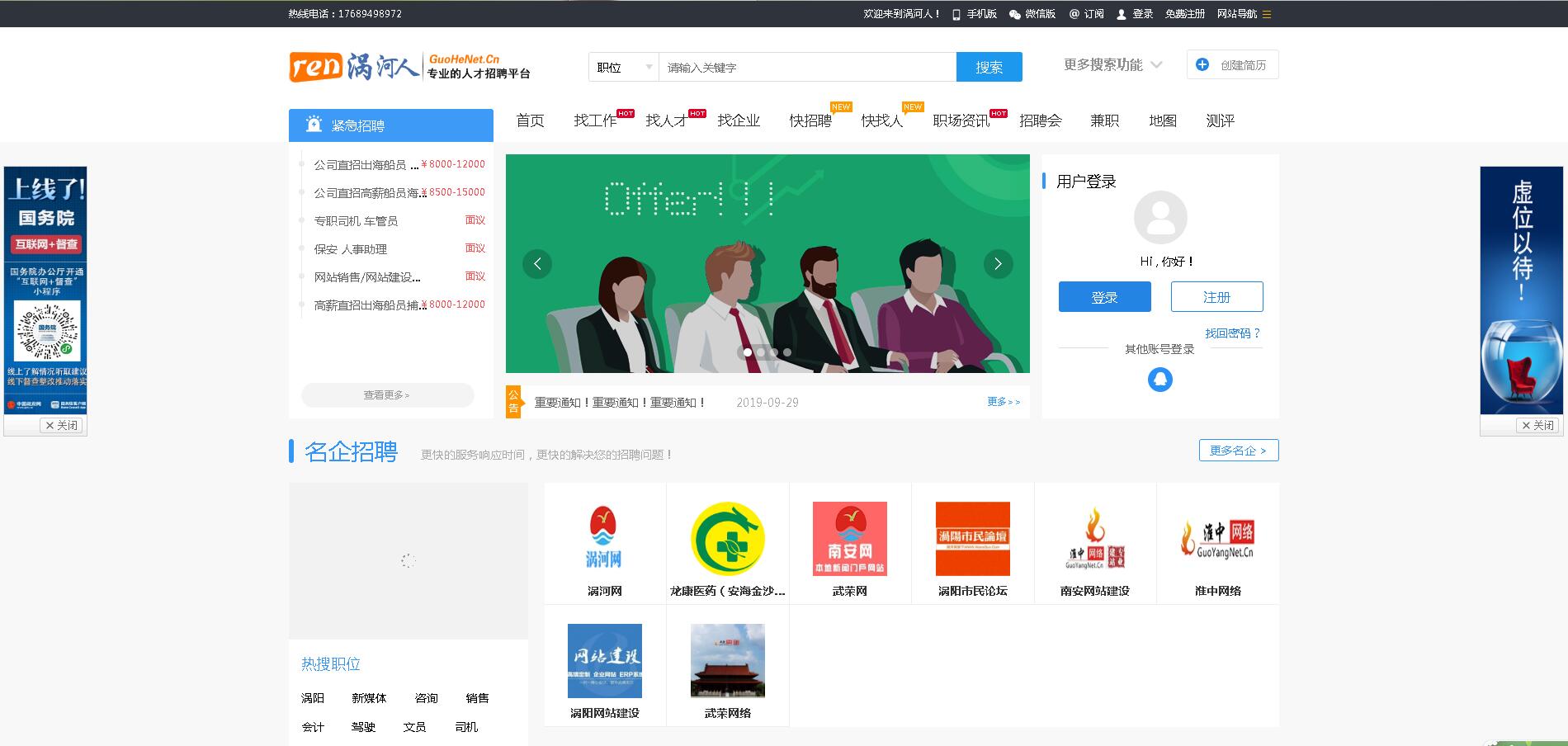Switch to the 职场资讯 section

pos(960,120)
